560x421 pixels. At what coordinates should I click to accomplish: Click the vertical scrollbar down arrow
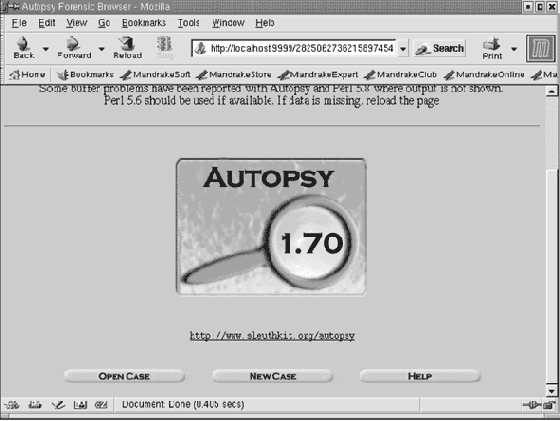coord(552,391)
